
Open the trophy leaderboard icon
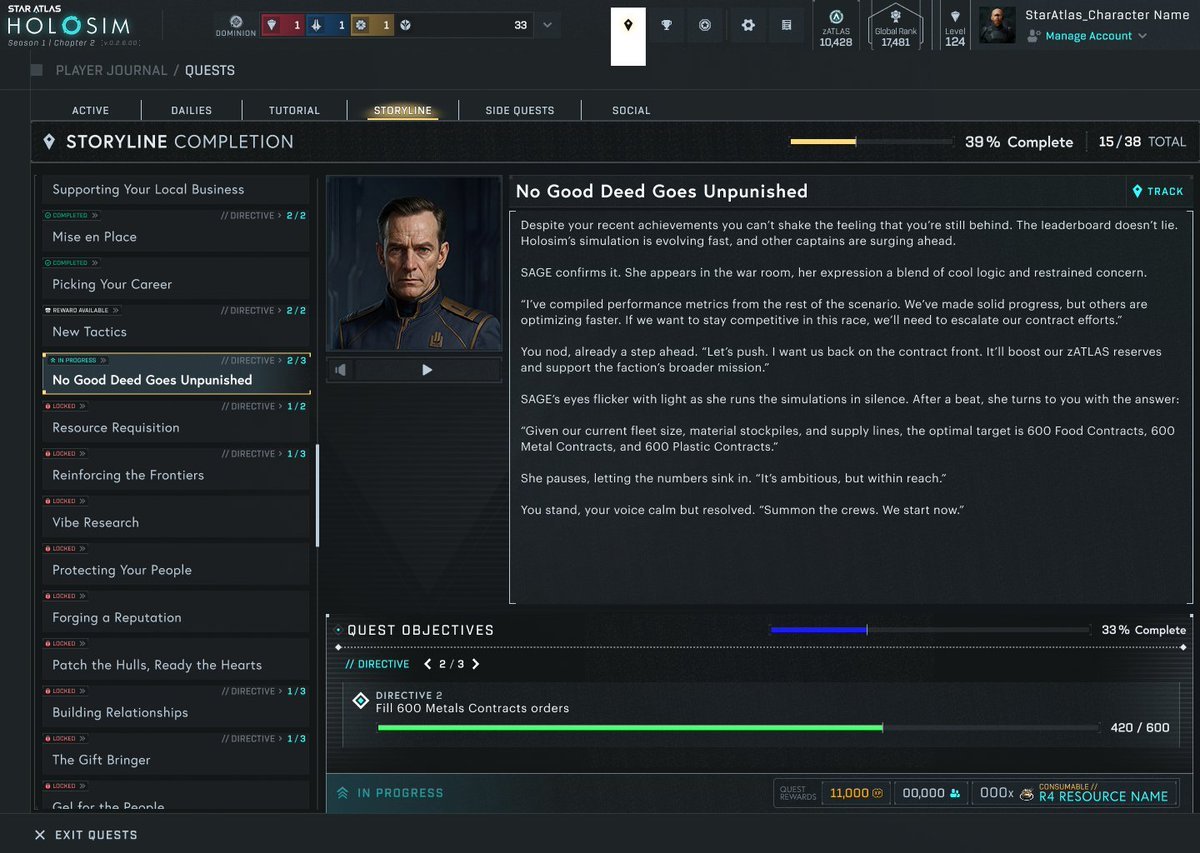pos(667,25)
